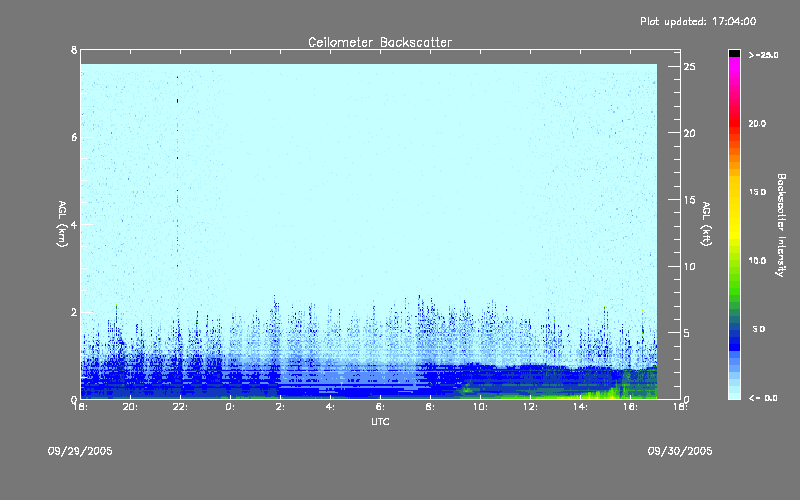Viewport: 800px width, 500px height.
Task: Click the "AGL (kft)" right axis label
Action: (x=706, y=224)
